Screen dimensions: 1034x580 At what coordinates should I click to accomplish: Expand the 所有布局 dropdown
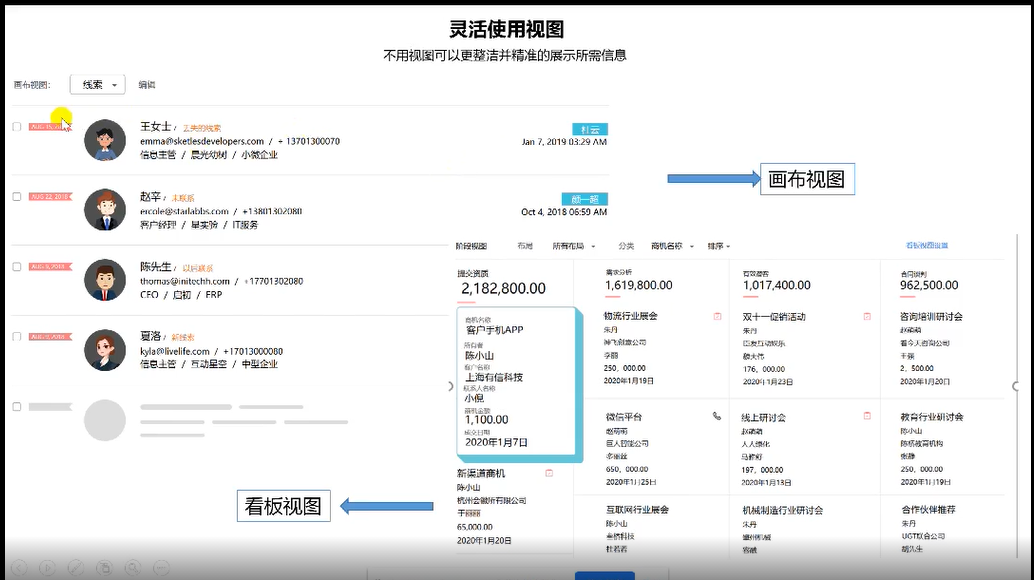(x=574, y=246)
